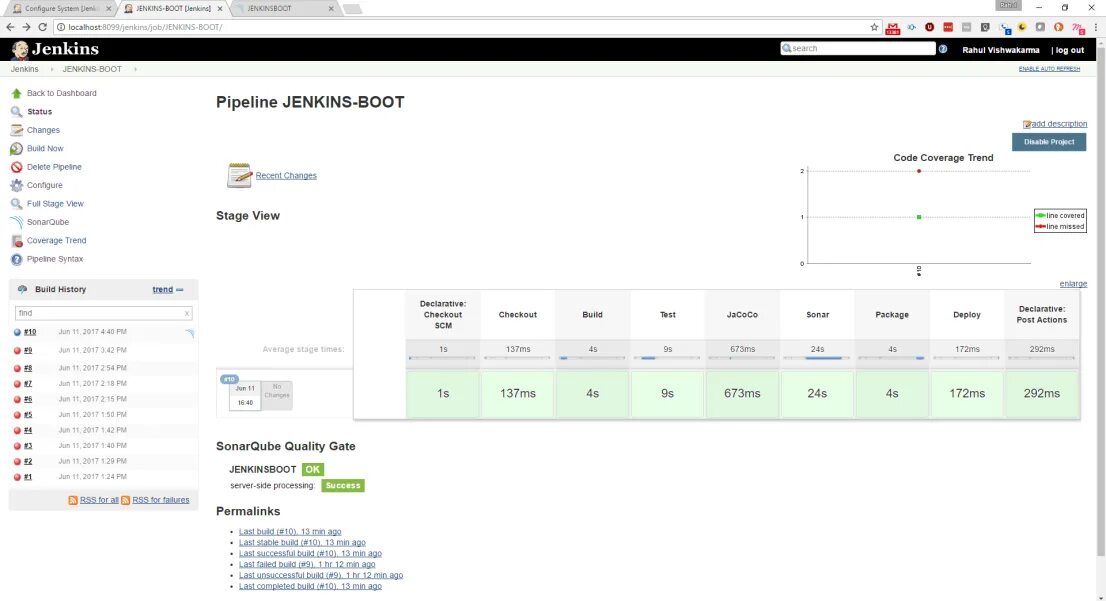The height and width of the screenshot is (601, 1106).
Task: Click the build history find field
Action: (103, 313)
